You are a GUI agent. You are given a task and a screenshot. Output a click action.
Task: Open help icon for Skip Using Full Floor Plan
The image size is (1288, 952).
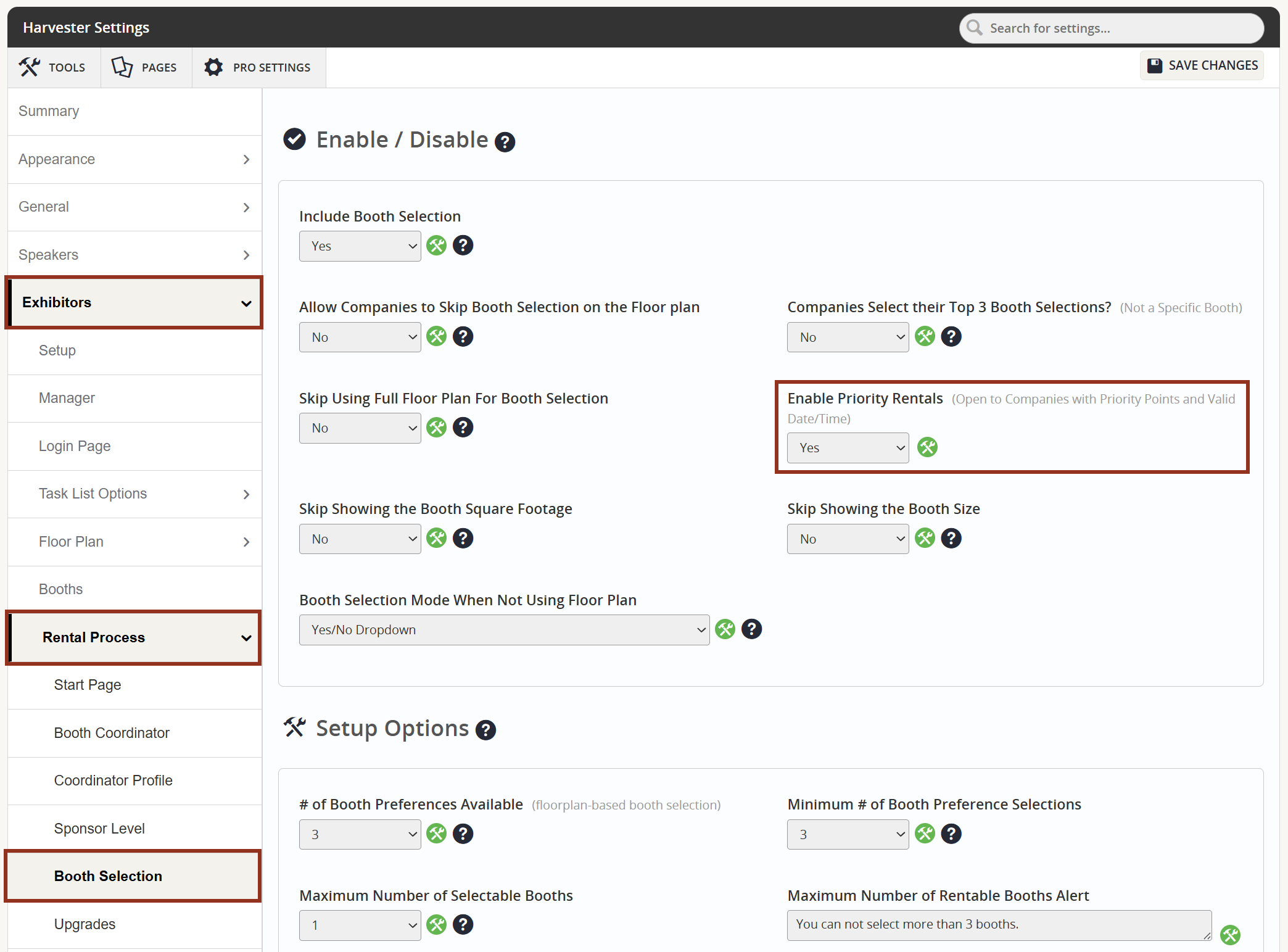[x=463, y=428]
